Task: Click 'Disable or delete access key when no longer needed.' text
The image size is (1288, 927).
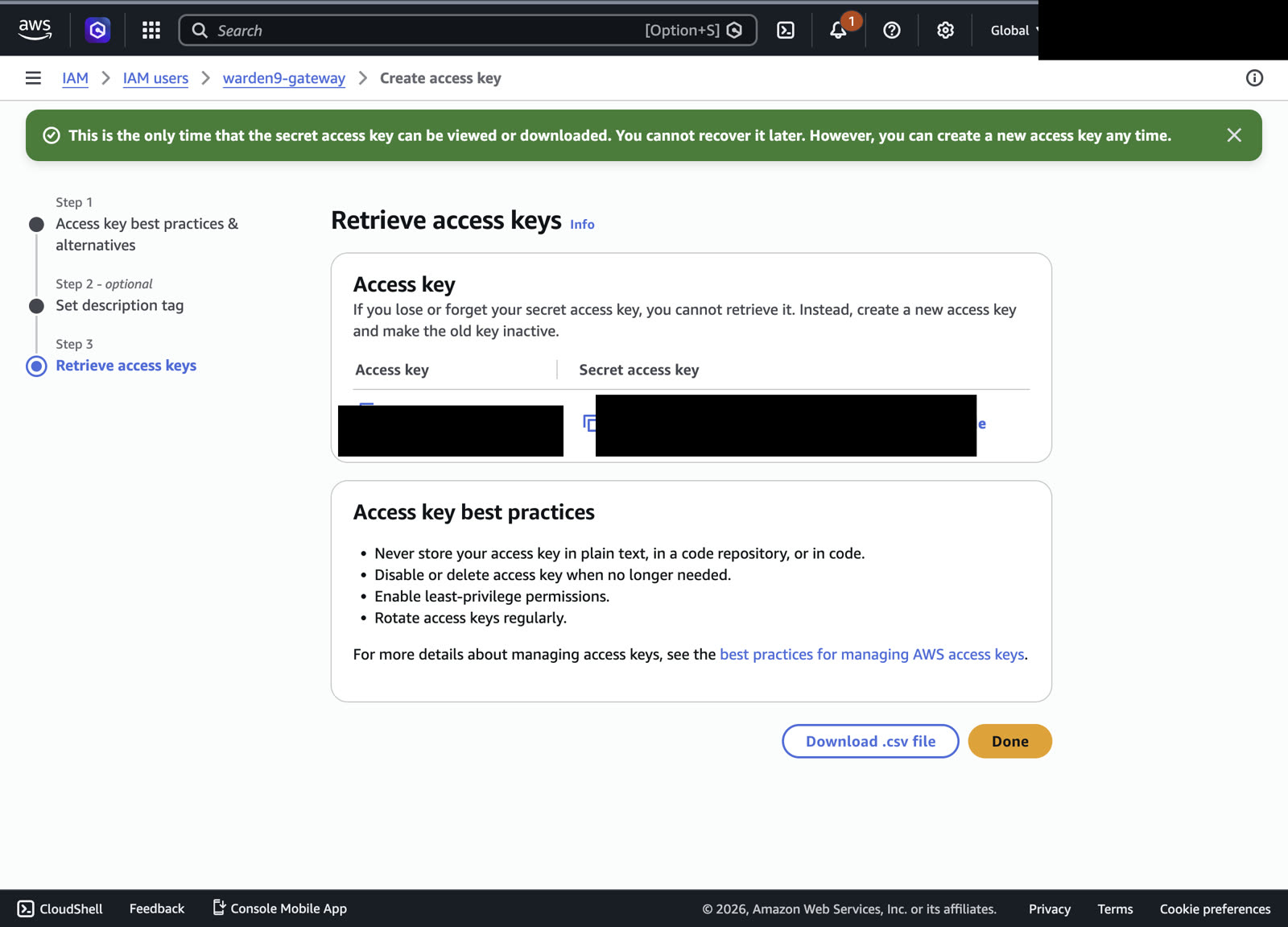Action: pos(552,575)
